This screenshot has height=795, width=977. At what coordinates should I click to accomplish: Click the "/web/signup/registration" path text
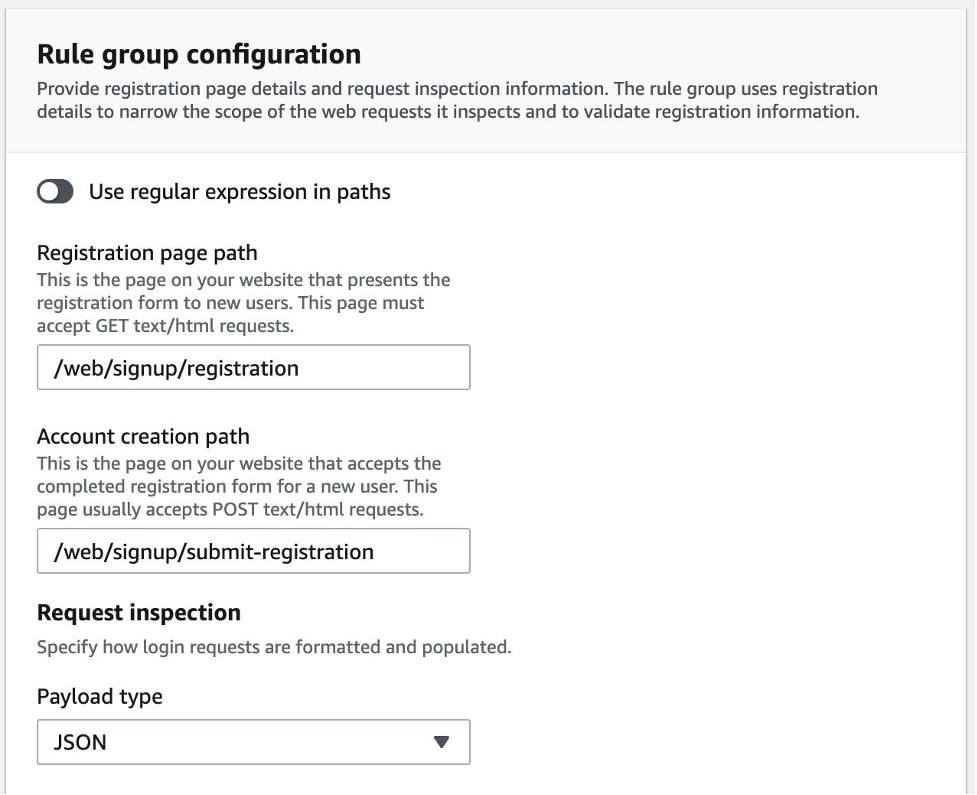pos(176,368)
